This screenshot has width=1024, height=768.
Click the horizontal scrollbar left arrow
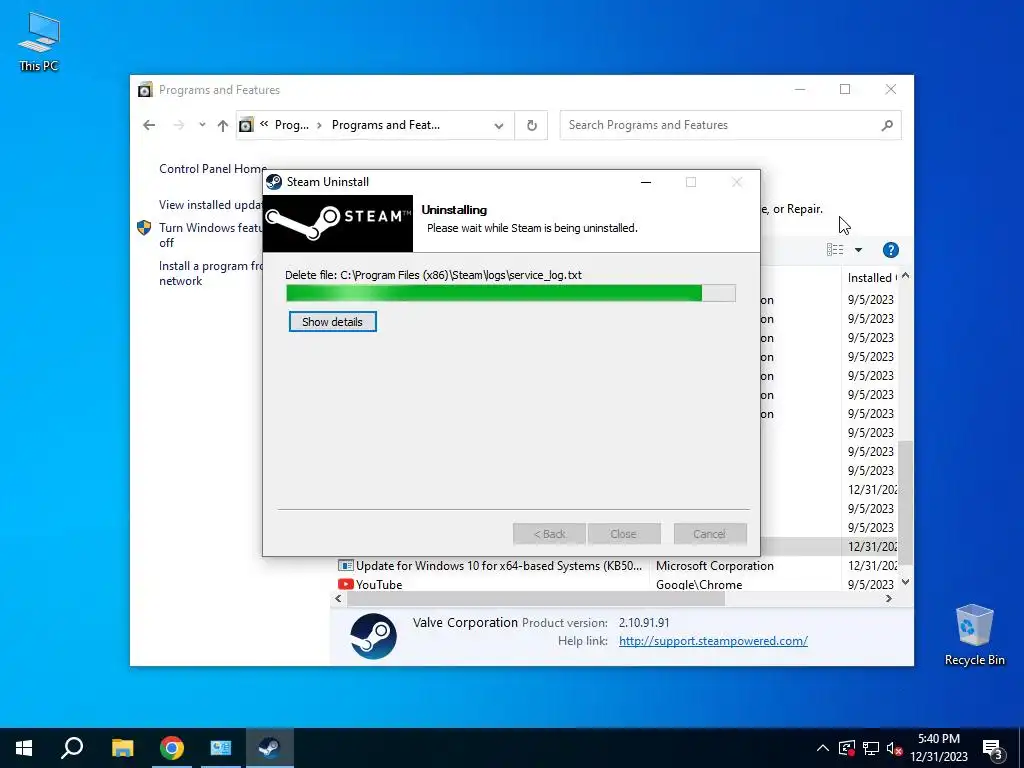[x=338, y=598]
